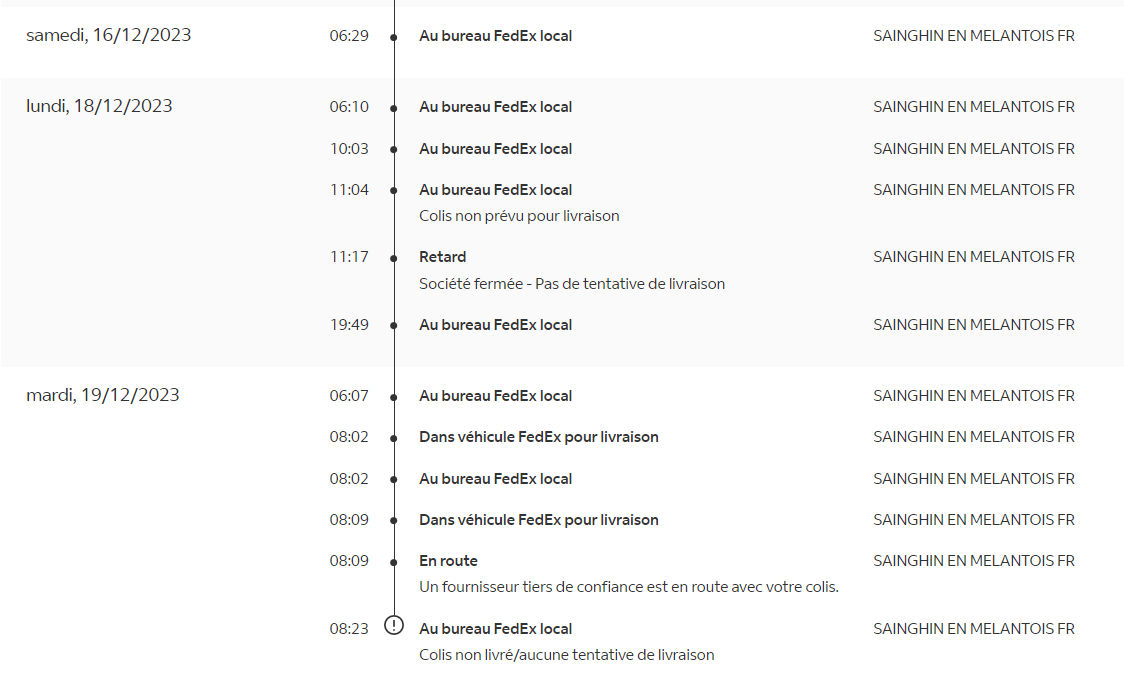
Task: Click the timeline dot beside En route
Action: [x=395, y=562]
